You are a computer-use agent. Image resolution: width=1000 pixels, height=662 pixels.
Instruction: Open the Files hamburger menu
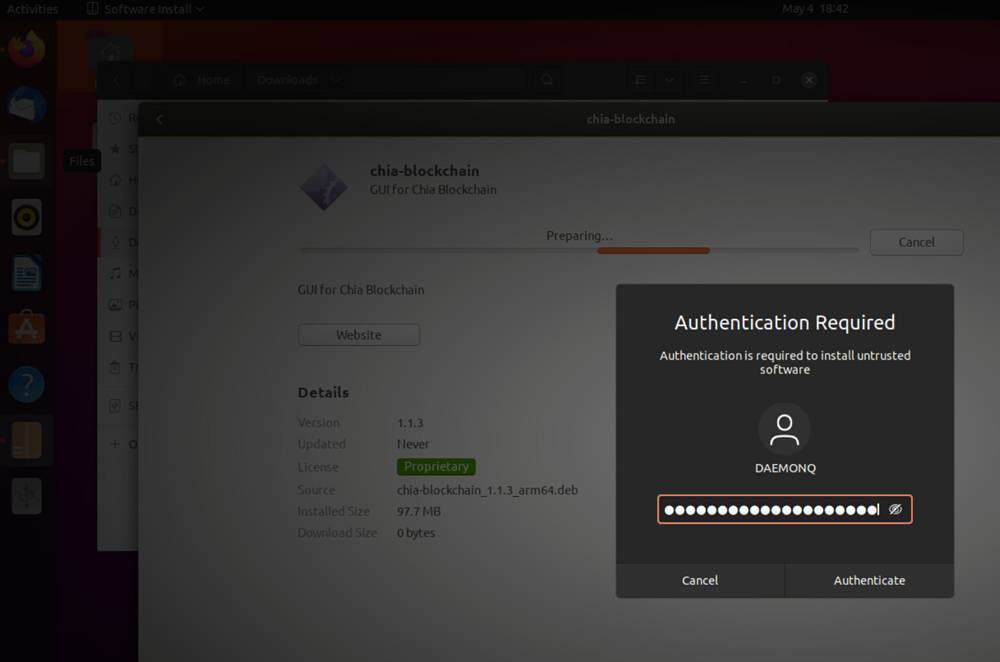click(703, 79)
